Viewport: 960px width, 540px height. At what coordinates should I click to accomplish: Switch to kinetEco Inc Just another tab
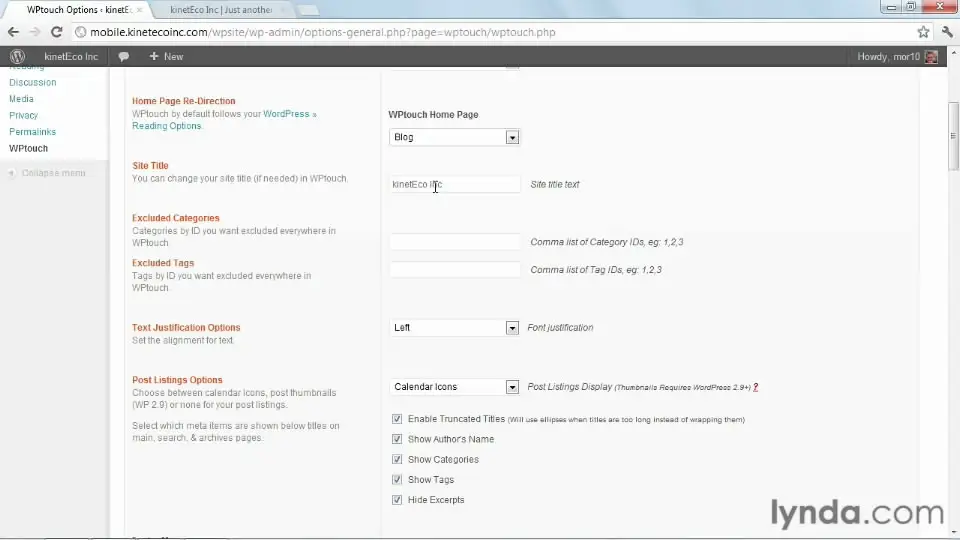[x=222, y=10]
